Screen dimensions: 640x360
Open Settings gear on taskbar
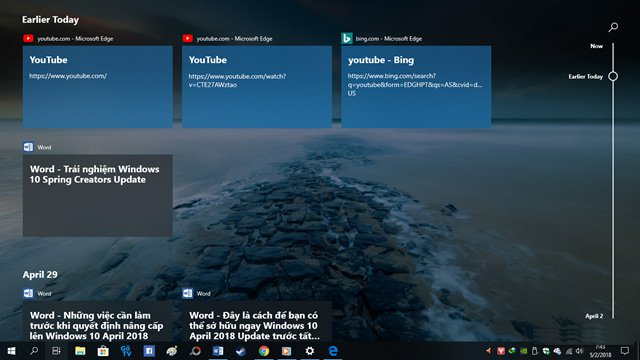click(310, 351)
